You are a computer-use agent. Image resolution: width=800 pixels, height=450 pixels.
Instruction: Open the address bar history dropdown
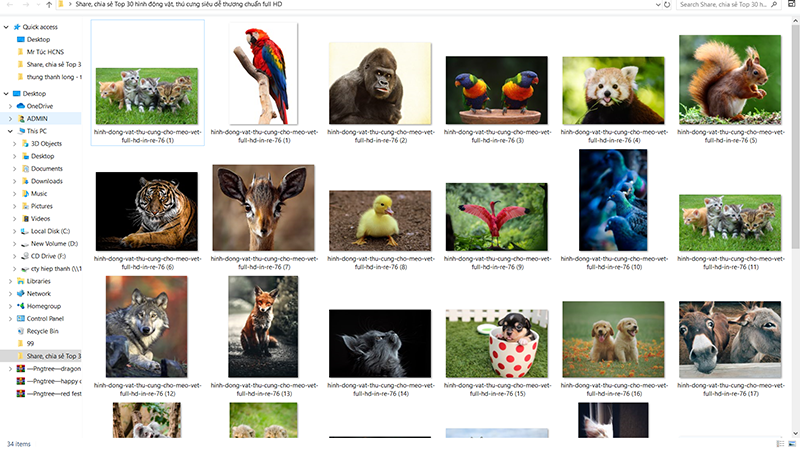[x=658, y=5]
